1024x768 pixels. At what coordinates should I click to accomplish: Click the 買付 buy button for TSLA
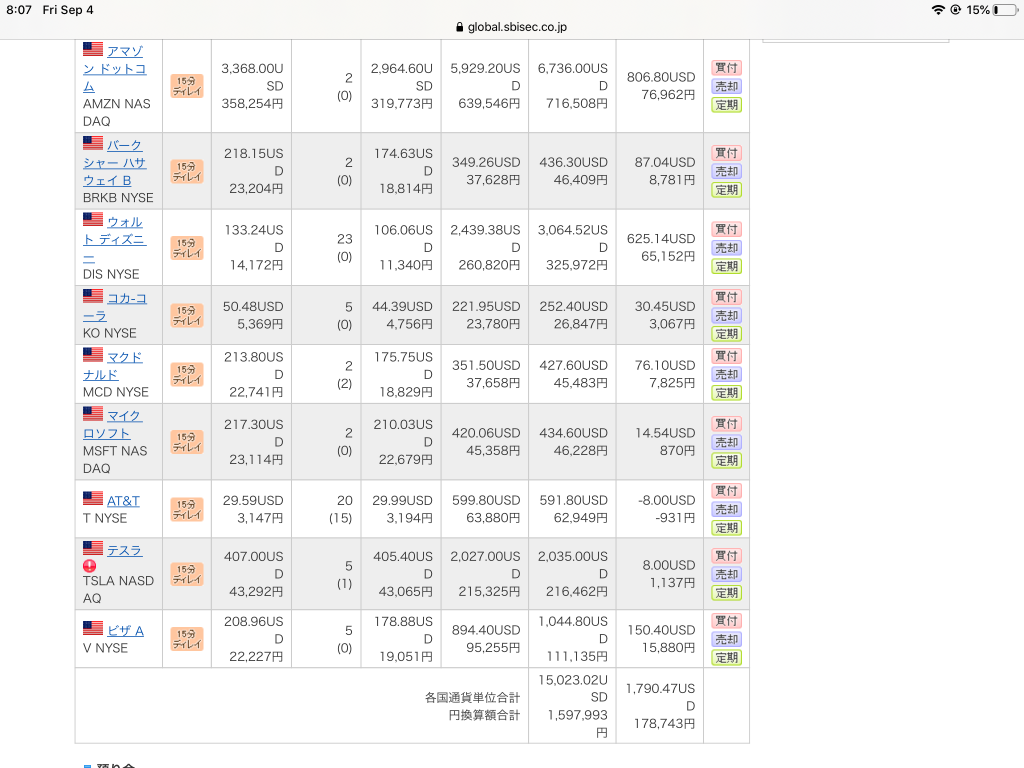(x=726, y=555)
